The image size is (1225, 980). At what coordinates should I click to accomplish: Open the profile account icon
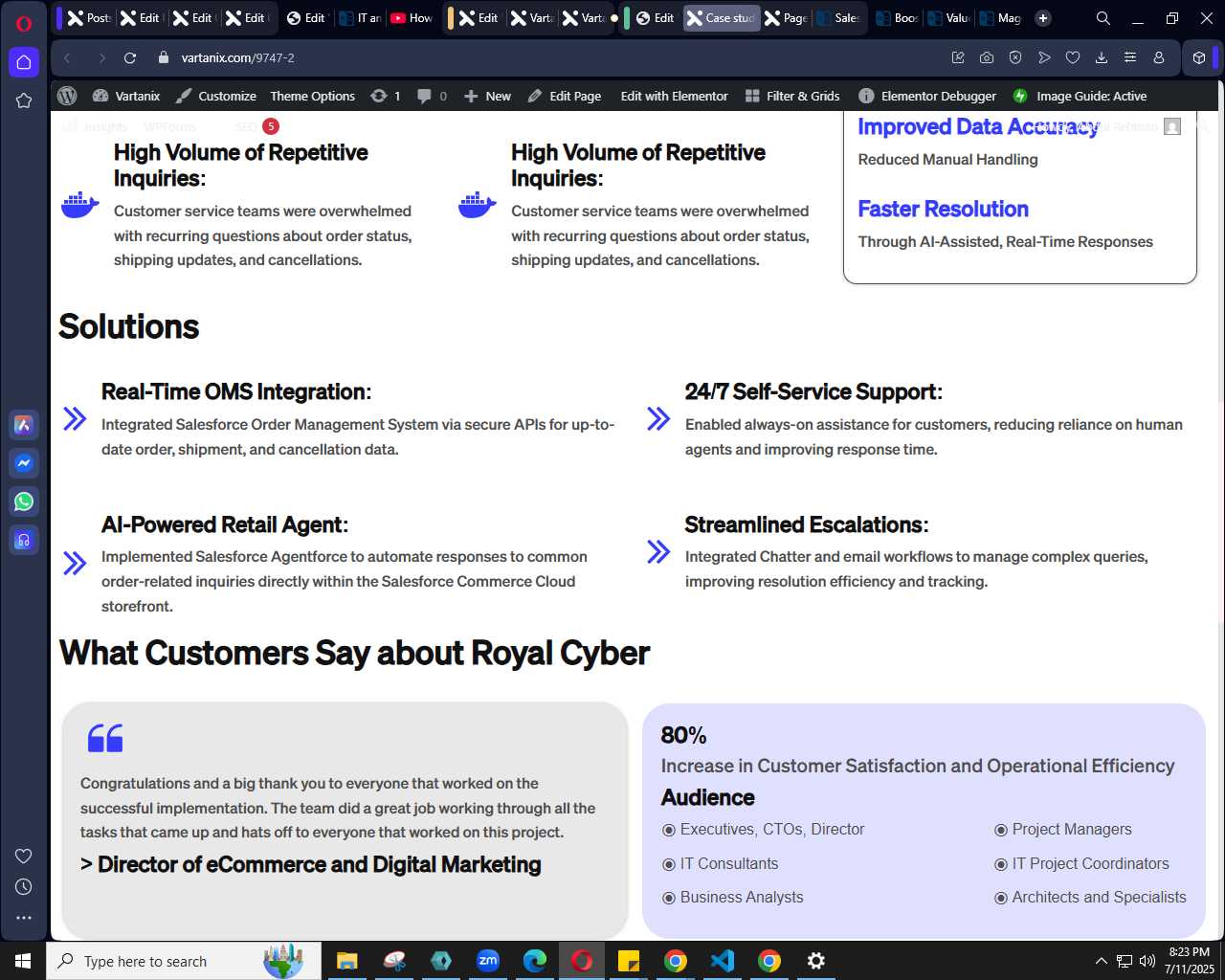pos(1159,57)
